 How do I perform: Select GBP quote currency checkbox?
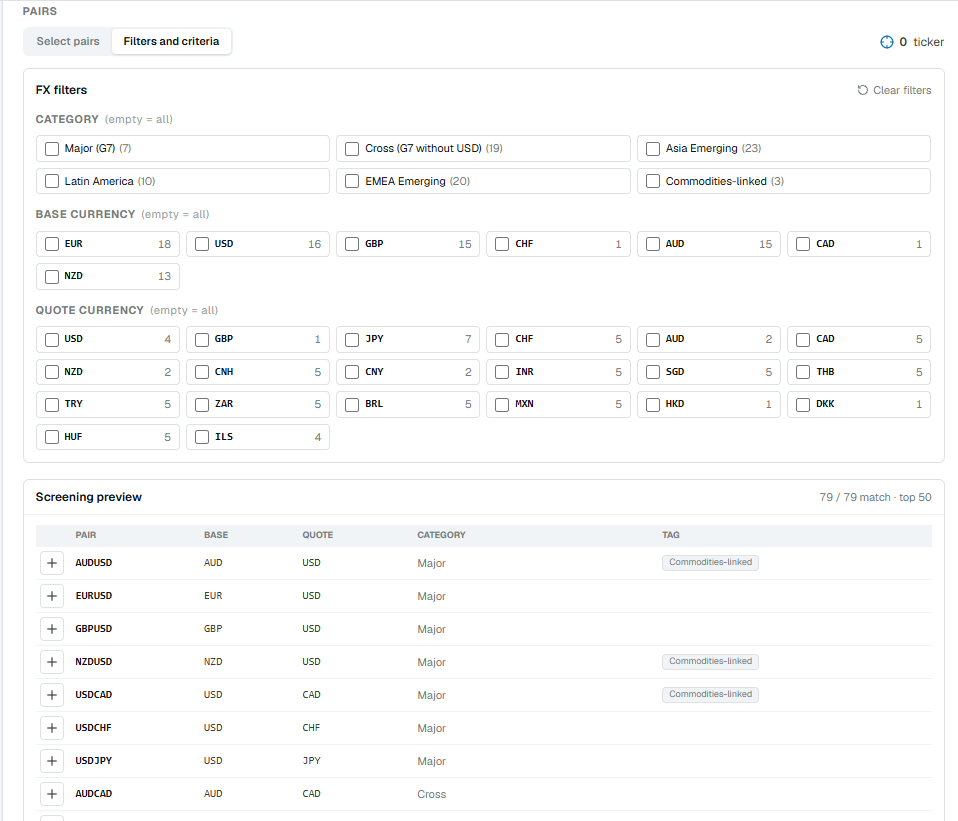tap(202, 340)
